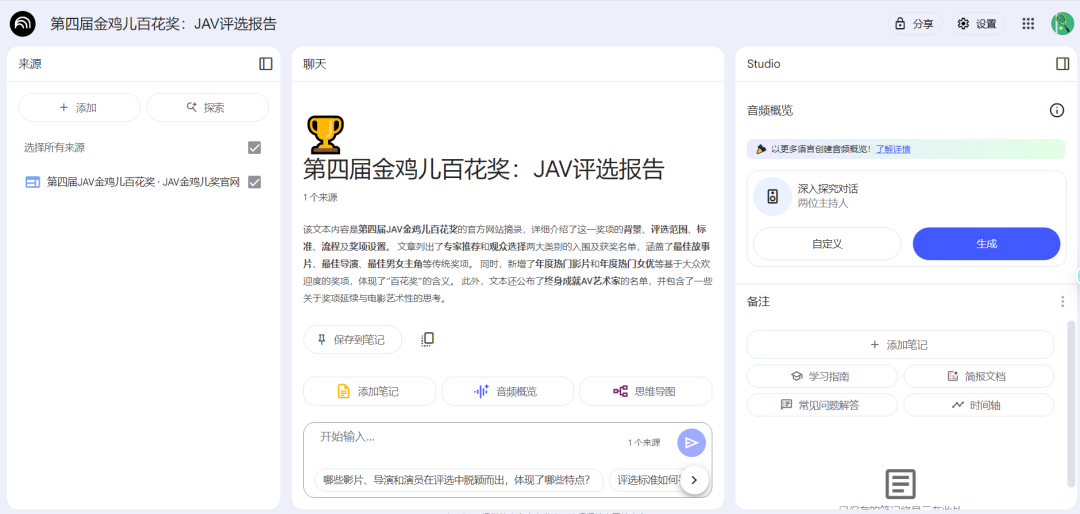Select the 评选标准 suggested question chip
Screen dimensions: 1080x514
point(647,480)
